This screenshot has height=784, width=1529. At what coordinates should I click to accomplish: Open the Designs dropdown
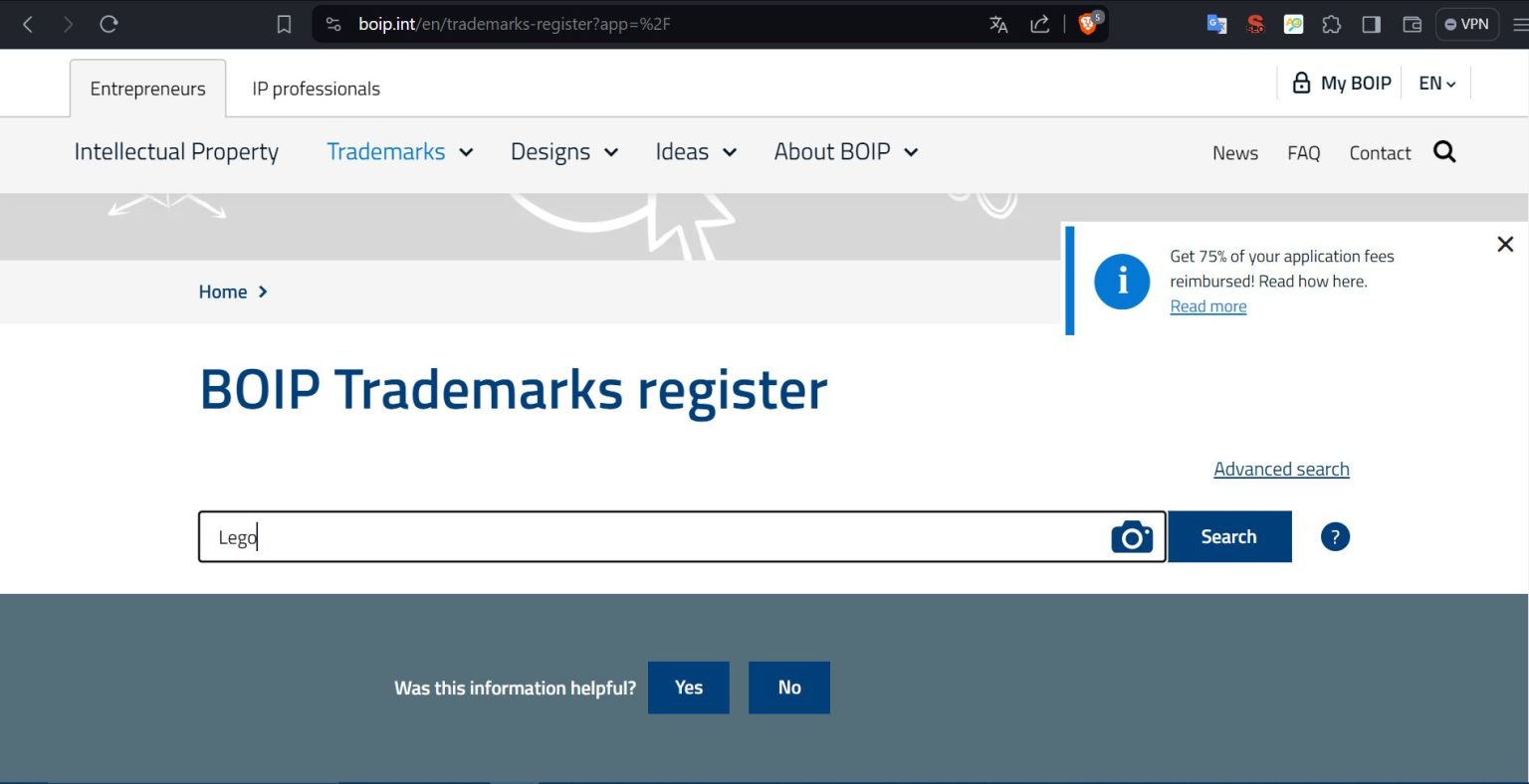562,151
